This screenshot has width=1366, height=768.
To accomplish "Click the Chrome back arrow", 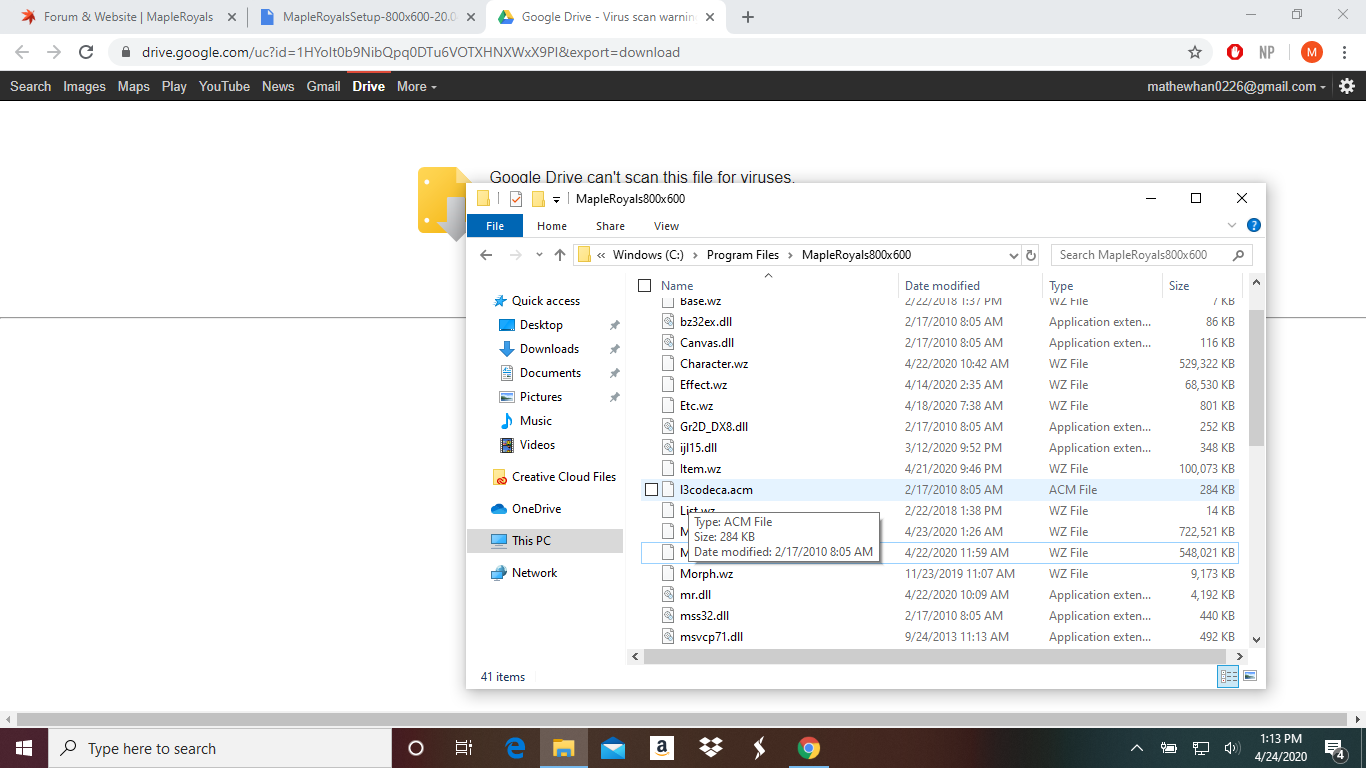I will (x=22, y=52).
